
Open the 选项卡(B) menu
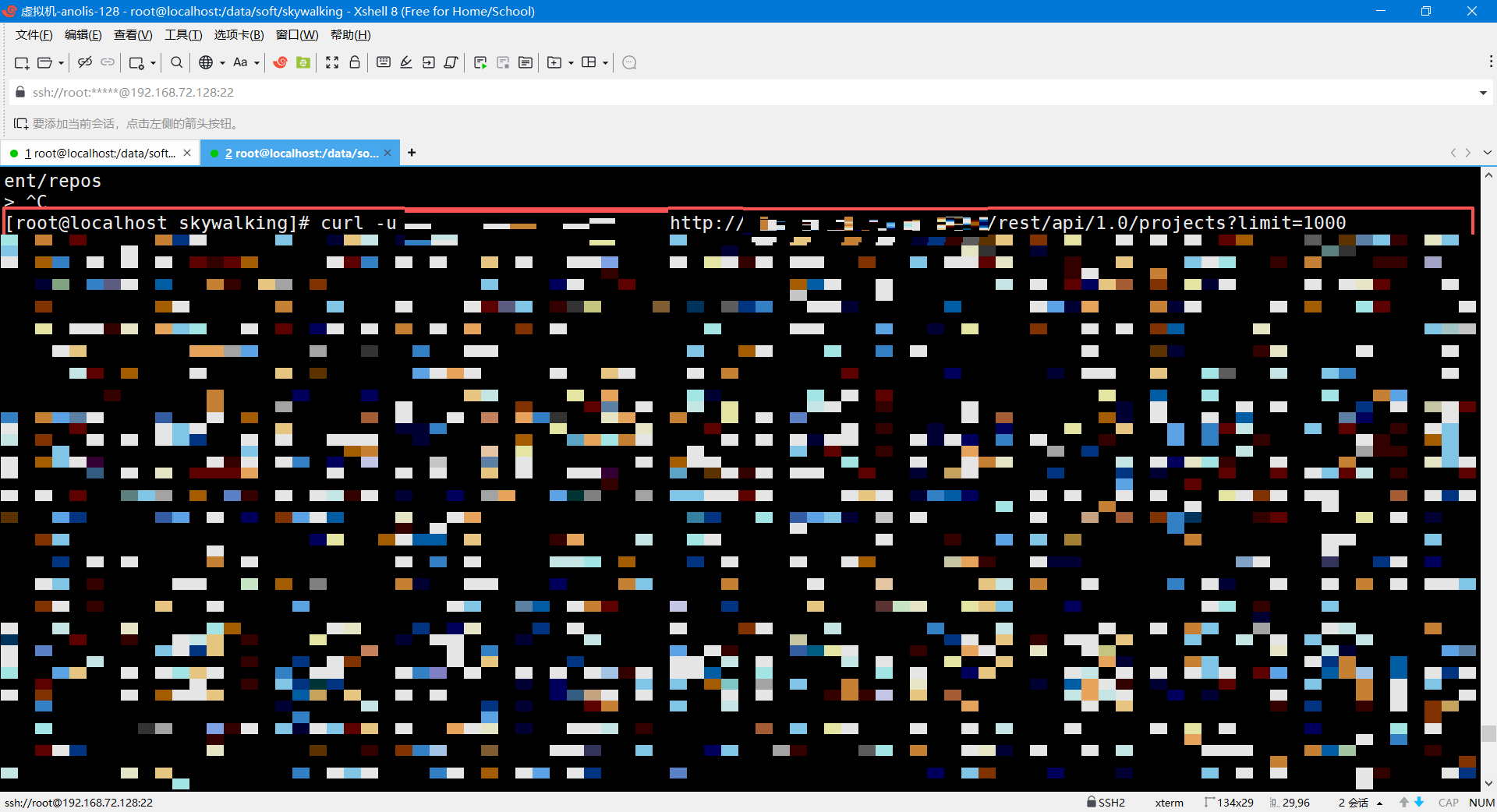point(239,35)
